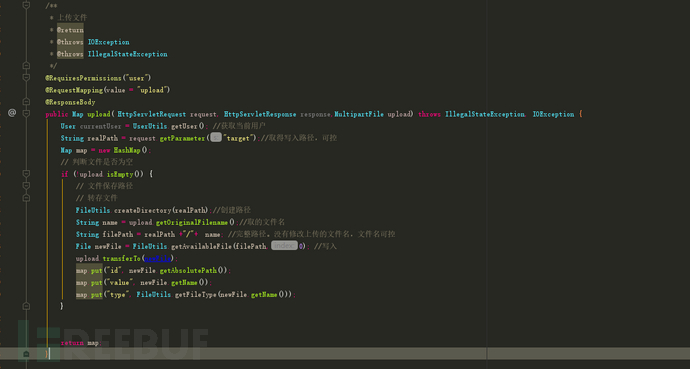The image size is (690, 369).
Task: Collapse the public Map upload method
Action: (x=26, y=114)
